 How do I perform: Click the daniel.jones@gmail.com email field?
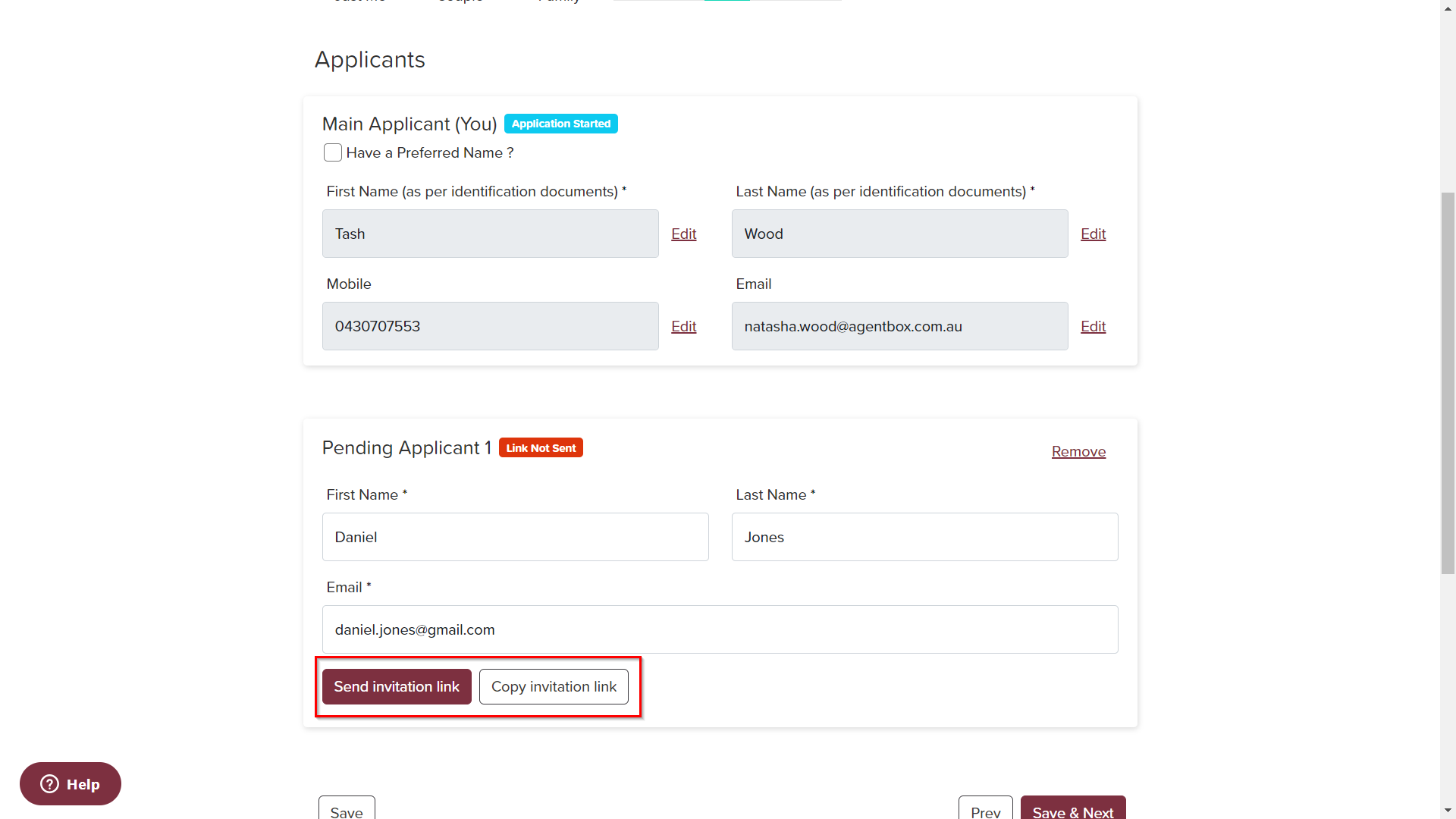click(x=720, y=629)
